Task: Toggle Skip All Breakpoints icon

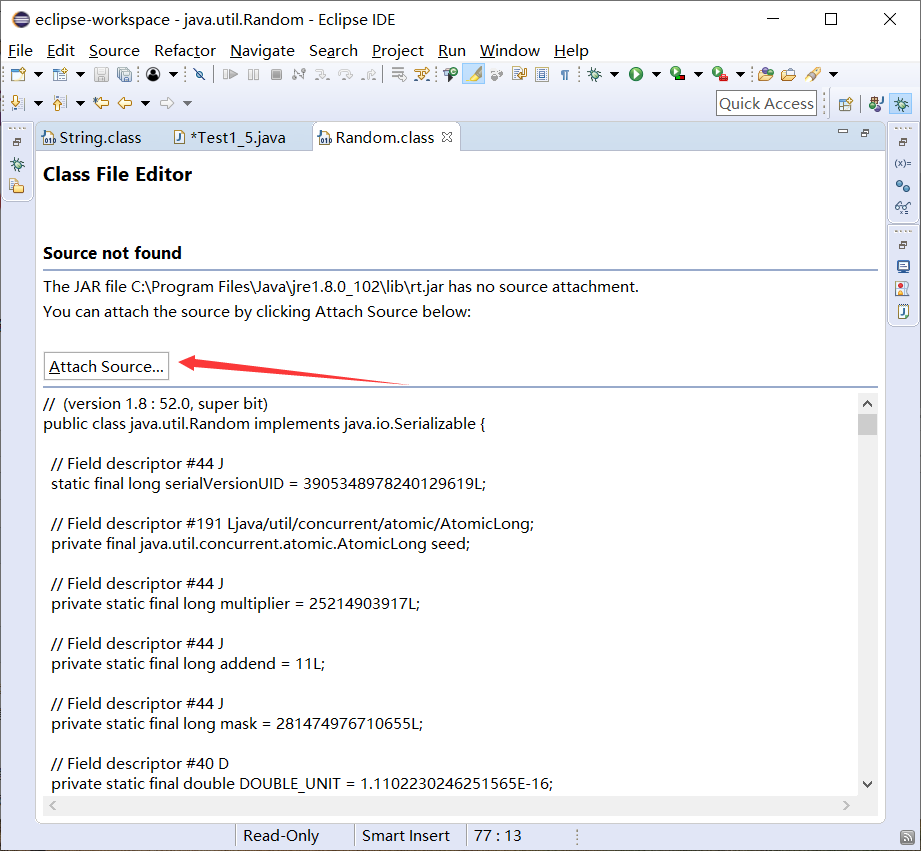Action: (200, 74)
